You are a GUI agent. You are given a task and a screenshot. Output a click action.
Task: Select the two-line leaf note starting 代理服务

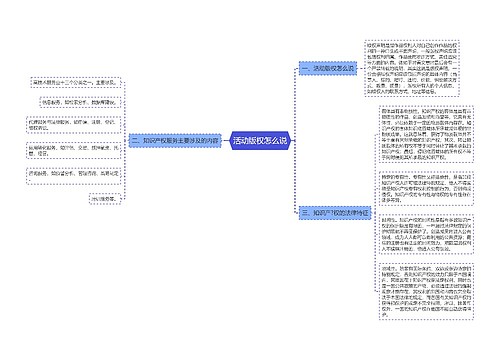[74, 125]
